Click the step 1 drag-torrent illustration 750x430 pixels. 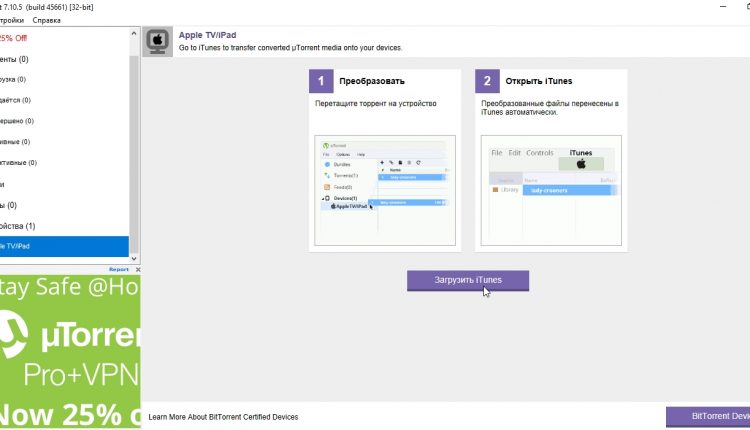point(385,190)
